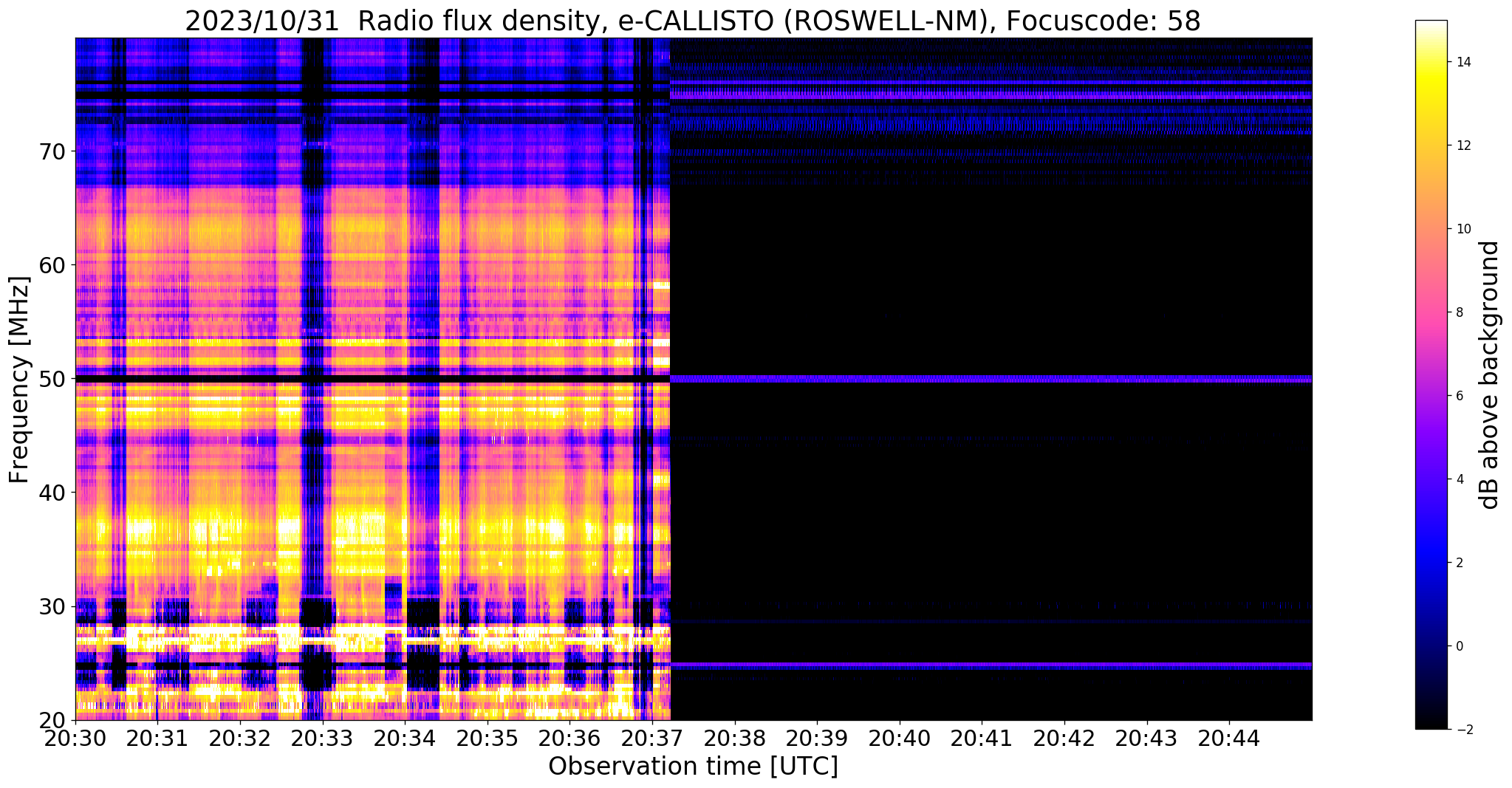The image size is (1512, 788).
Task: Click the x-axis label 'Observation time [UTC]'
Action: coord(693,767)
